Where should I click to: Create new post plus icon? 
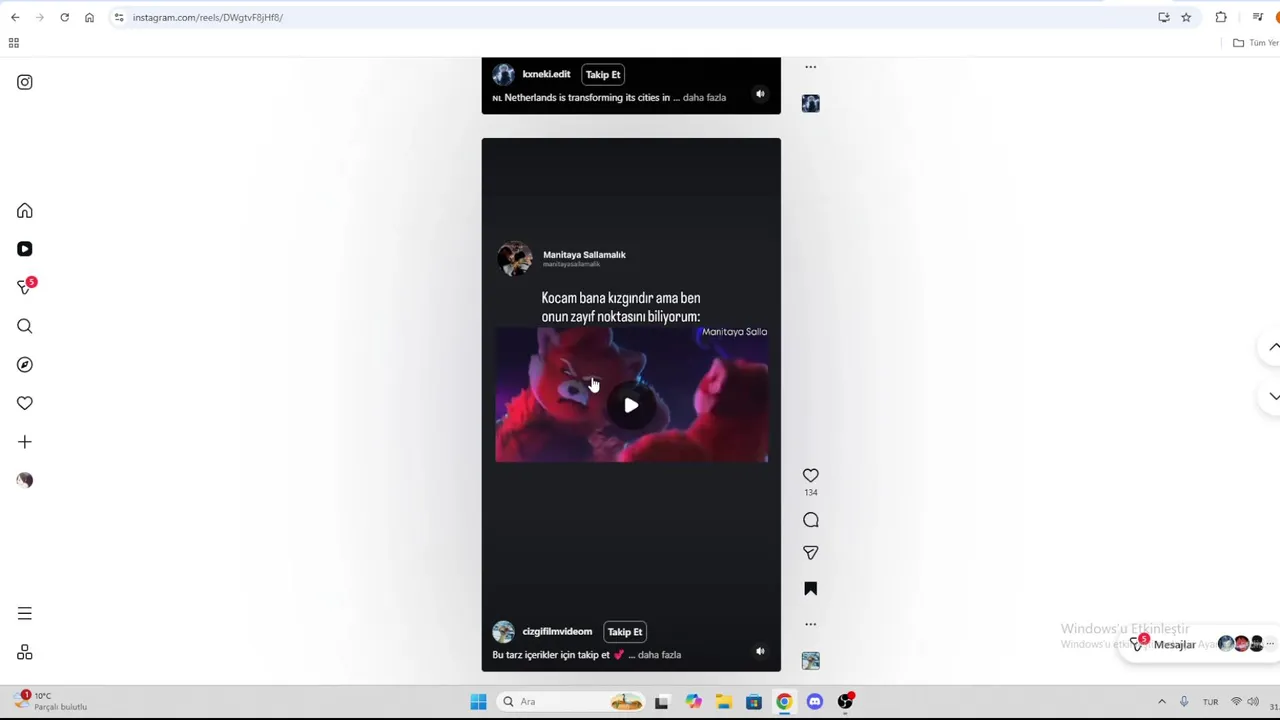click(25, 442)
